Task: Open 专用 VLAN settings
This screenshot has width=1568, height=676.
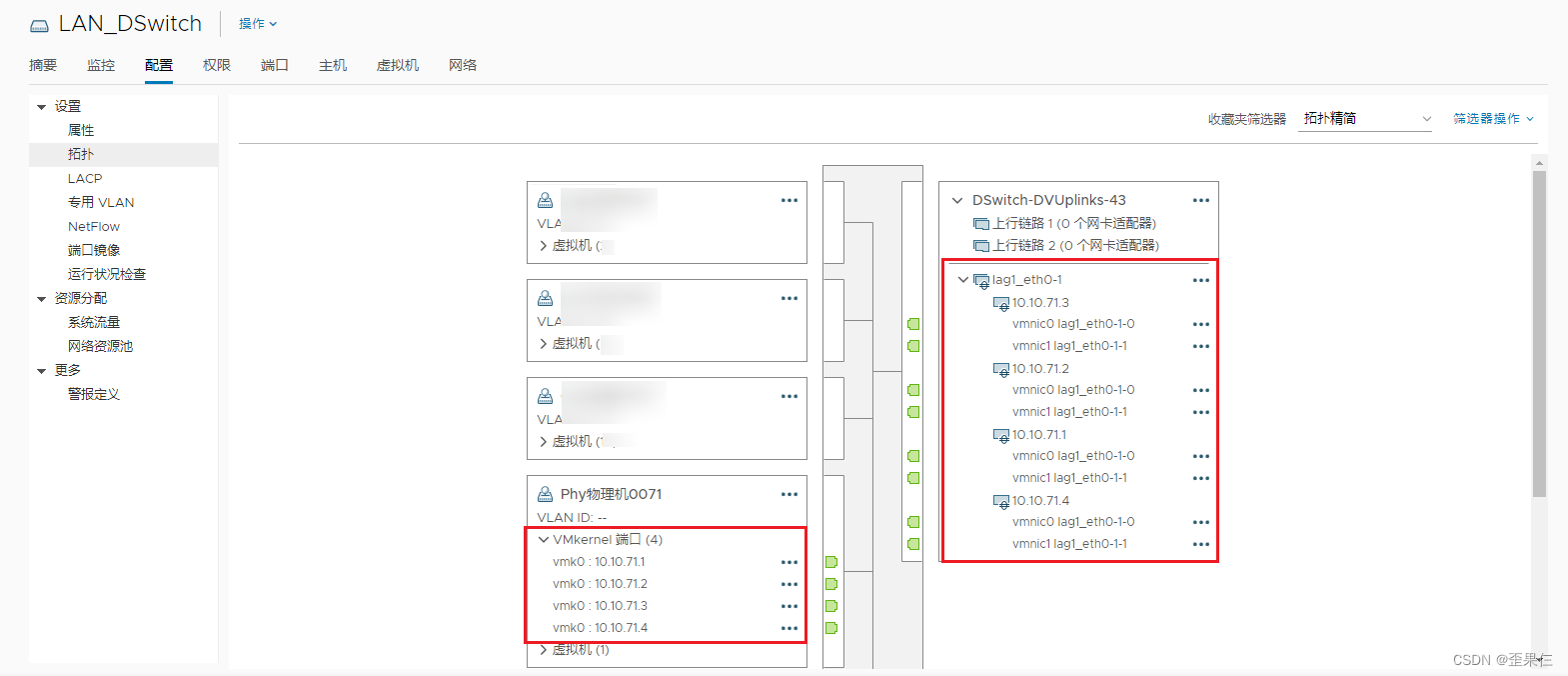Action: [101, 202]
